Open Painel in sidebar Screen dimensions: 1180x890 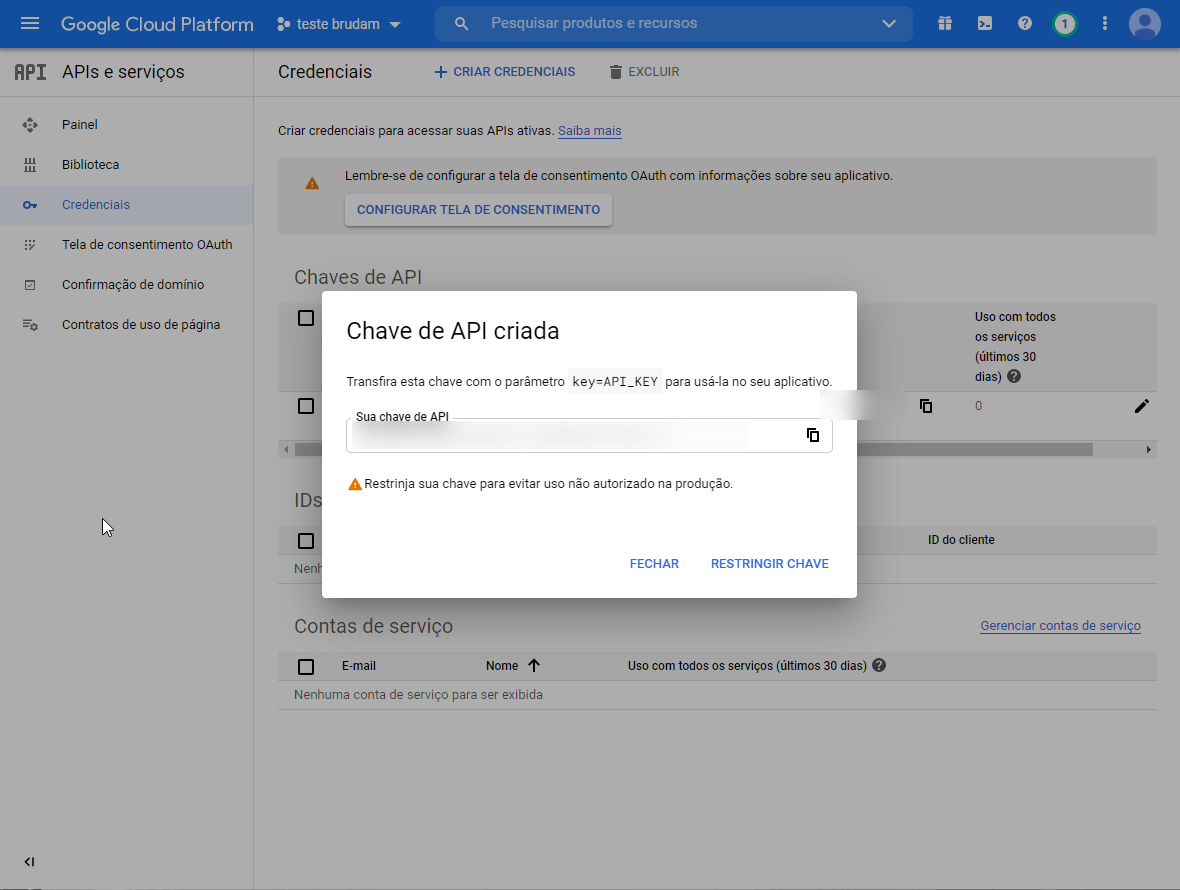coord(126,125)
